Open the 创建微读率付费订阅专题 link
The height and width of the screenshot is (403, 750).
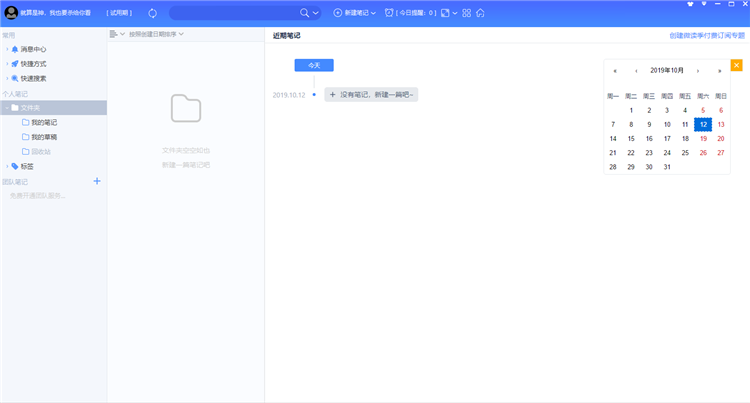pos(706,35)
